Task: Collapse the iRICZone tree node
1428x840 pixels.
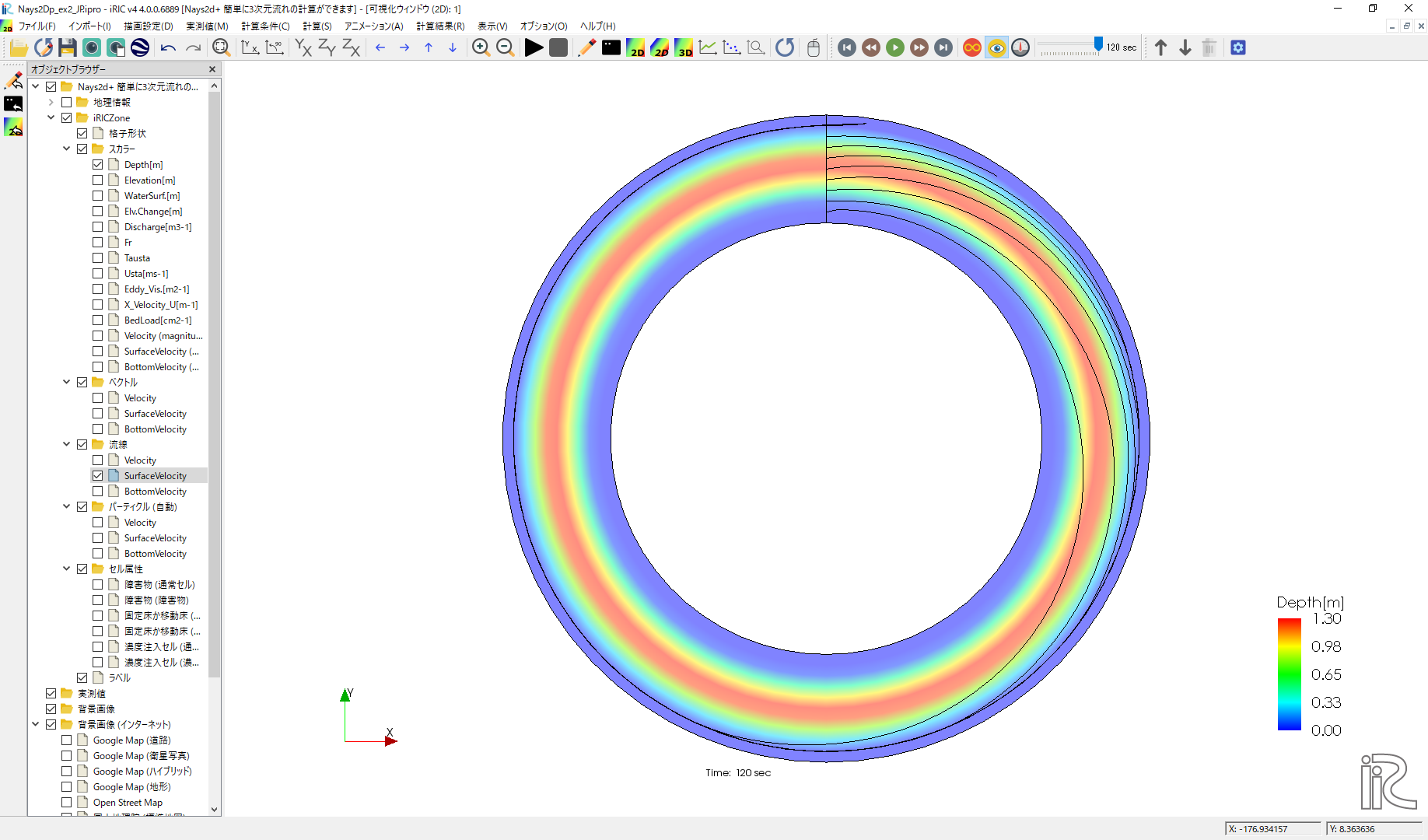Action: pyautogui.click(x=51, y=118)
